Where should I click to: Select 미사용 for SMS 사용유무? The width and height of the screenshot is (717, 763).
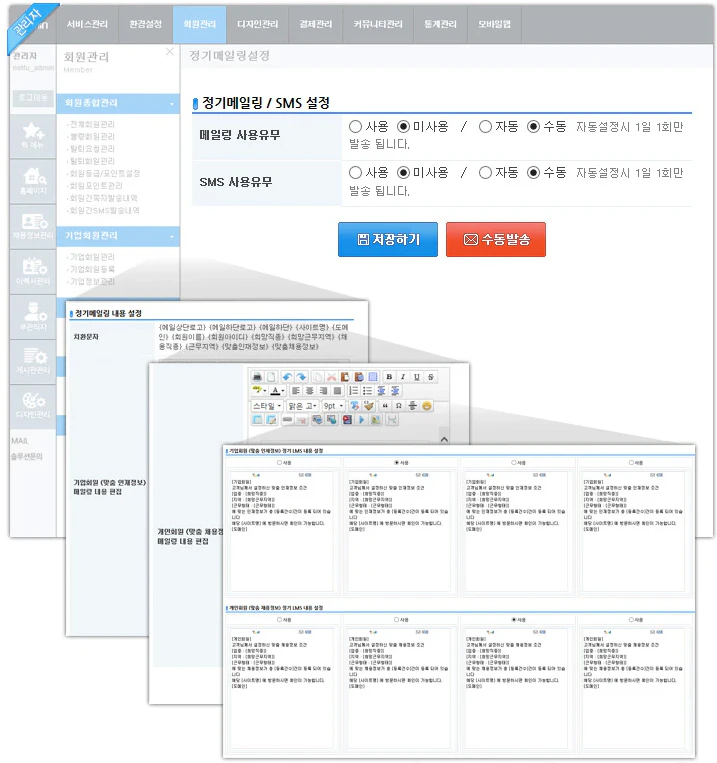(403, 173)
